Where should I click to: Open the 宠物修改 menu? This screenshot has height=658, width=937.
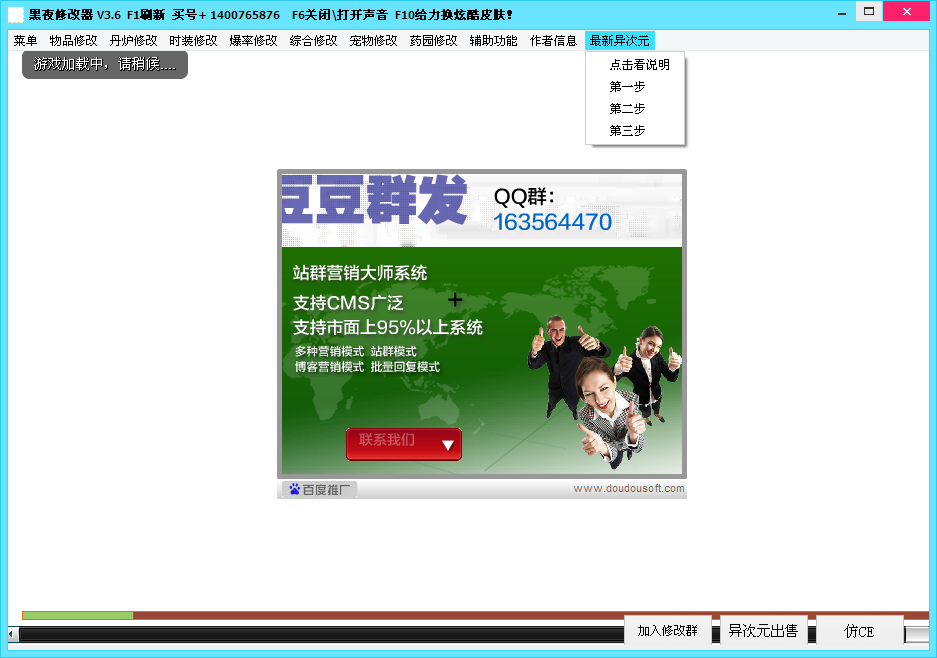[x=373, y=41]
